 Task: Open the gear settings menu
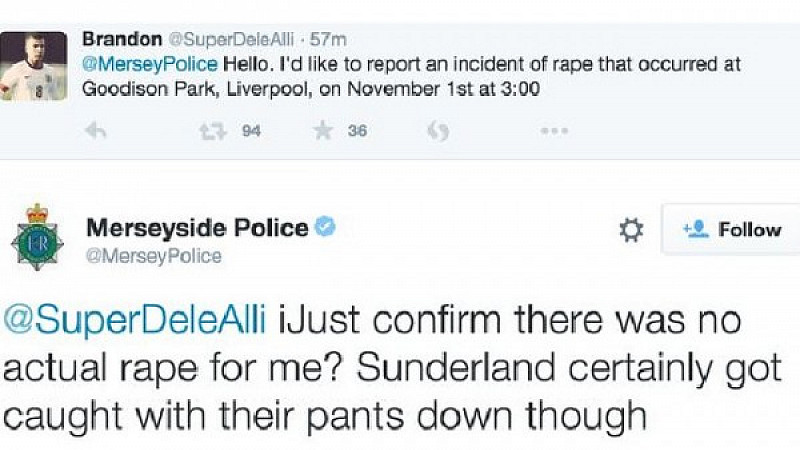pos(631,230)
